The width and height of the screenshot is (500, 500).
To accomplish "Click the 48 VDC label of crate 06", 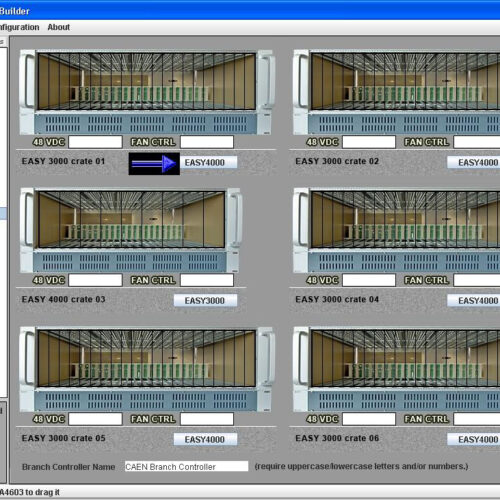I will [322, 419].
